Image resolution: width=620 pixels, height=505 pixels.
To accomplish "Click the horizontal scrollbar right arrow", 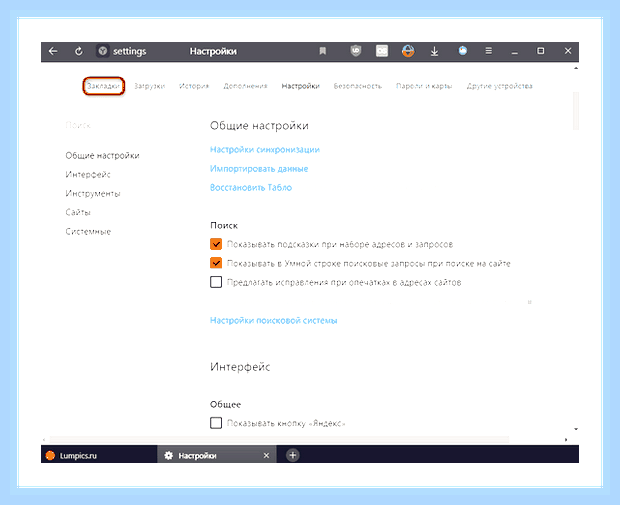I will (566, 439).
